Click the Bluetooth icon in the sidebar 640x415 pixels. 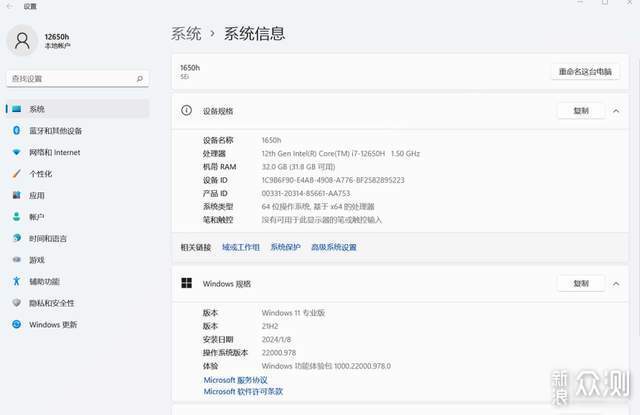pos(16,130)
